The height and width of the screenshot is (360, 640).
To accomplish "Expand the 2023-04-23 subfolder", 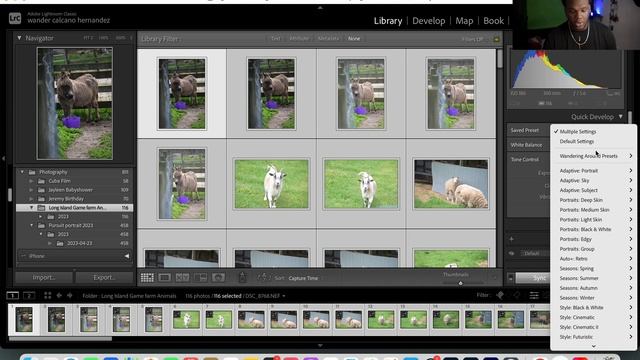I will (x=50, y=243).
